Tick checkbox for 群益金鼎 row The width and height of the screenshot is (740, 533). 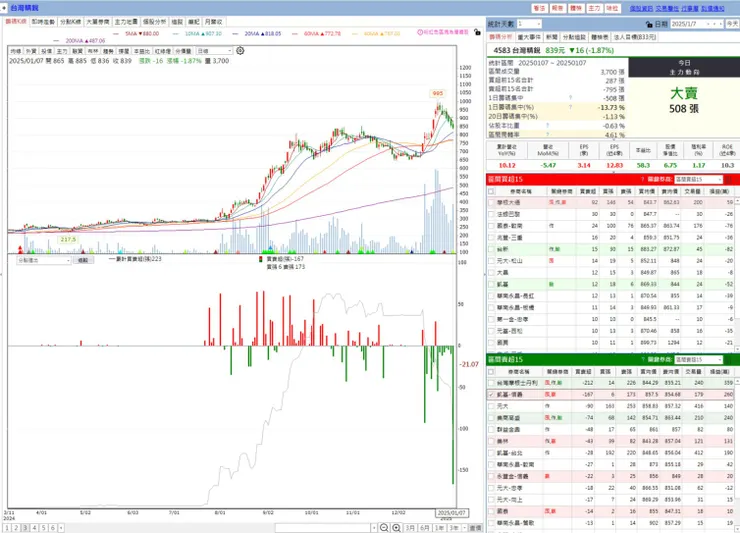click(x=491, y=430)
